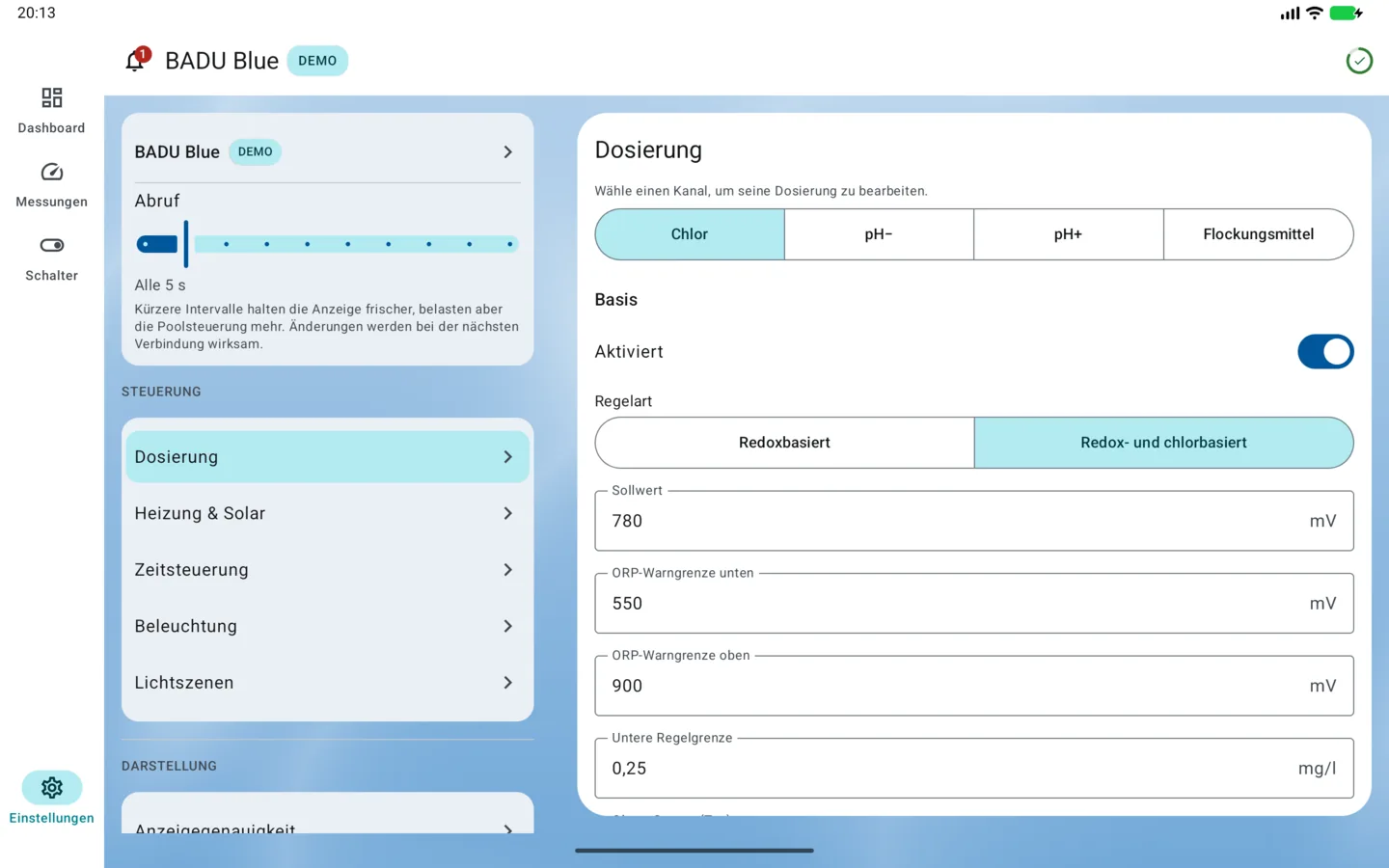Switch to the Chlor channel tab
The height and width of the screenshot is (868, 1389).
coord(690,234)
